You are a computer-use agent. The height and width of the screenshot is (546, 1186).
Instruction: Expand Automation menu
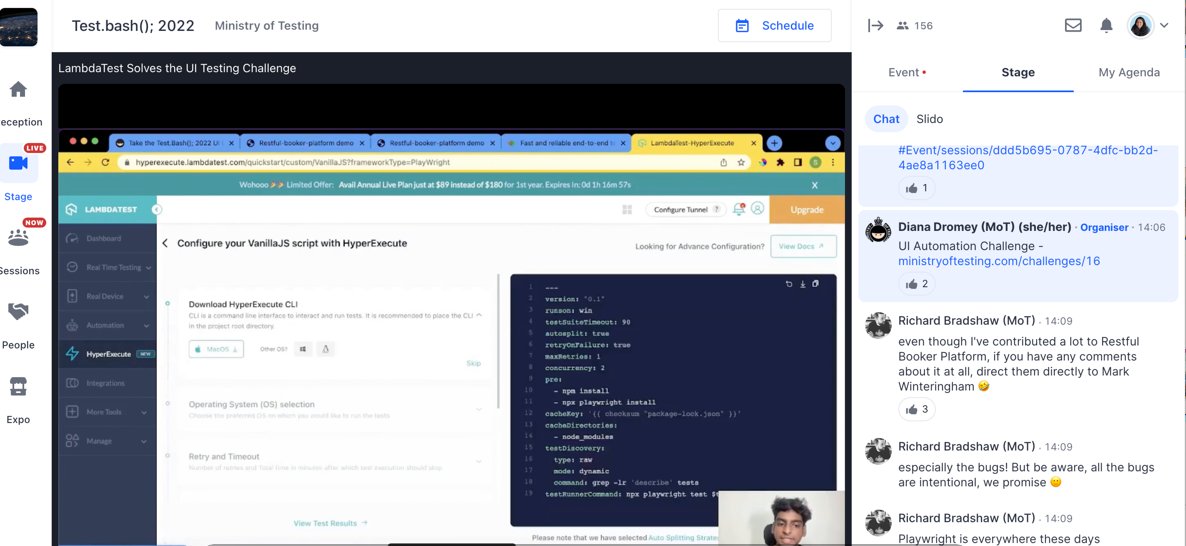(107, 325)
